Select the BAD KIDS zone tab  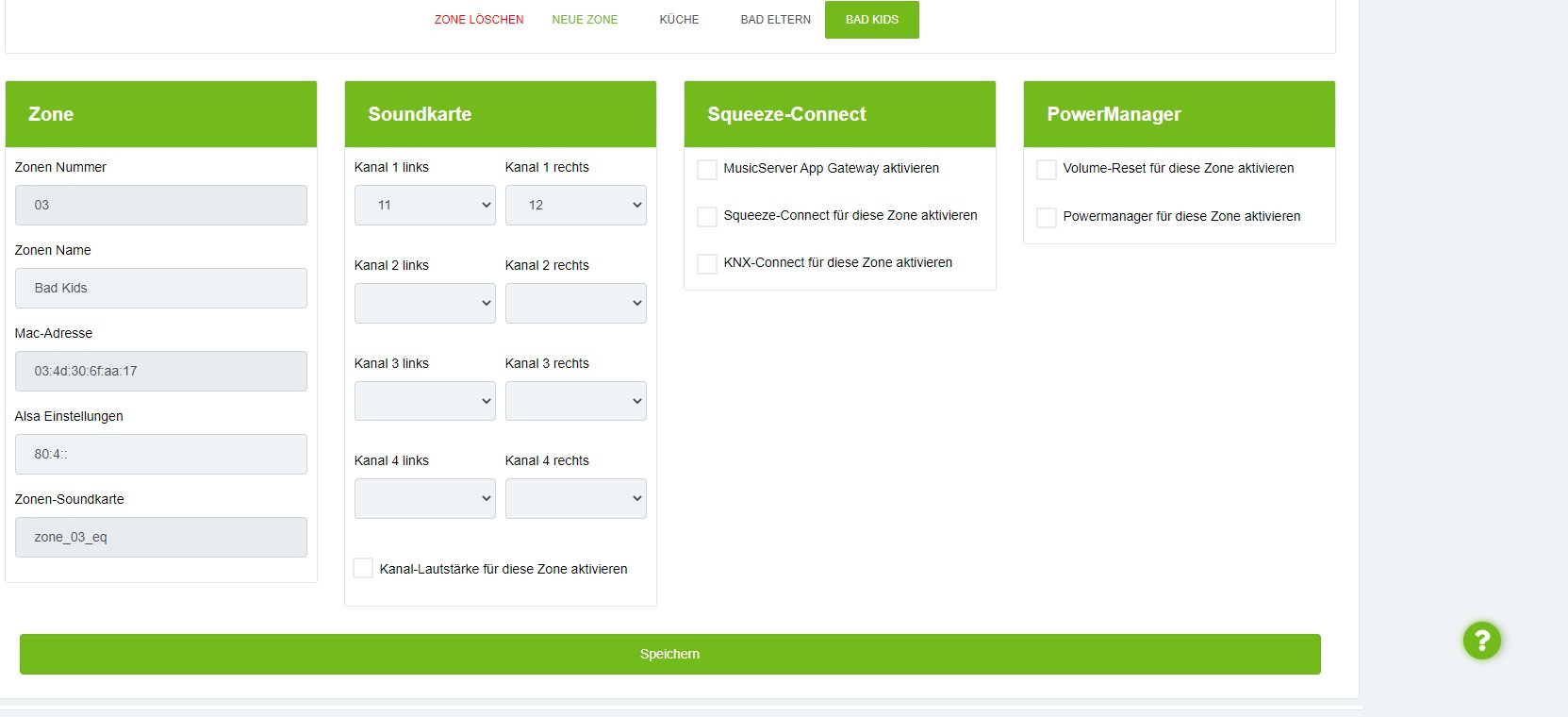coord(872,20)
